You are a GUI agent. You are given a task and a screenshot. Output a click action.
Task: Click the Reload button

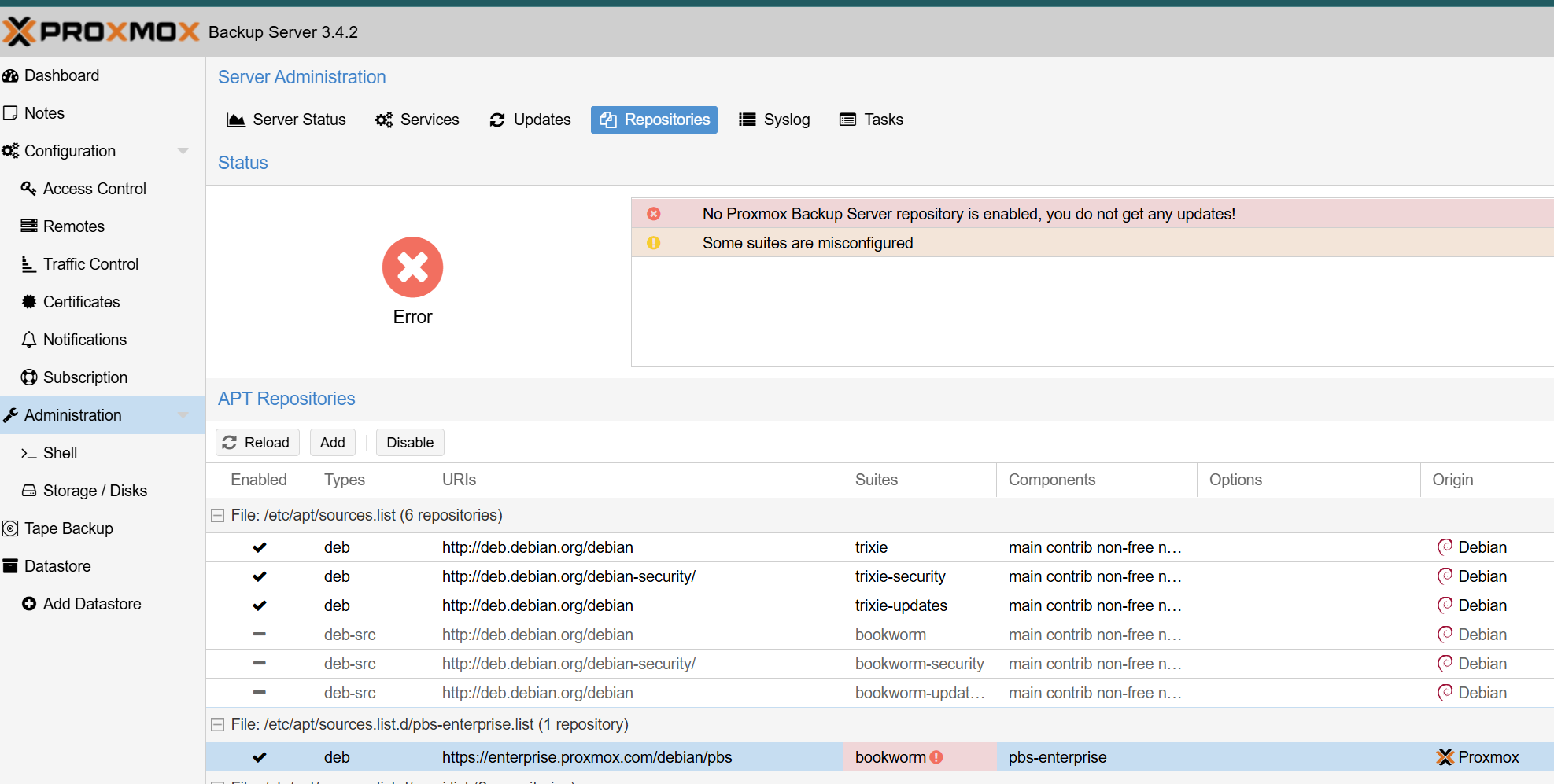tap(257, 443)
